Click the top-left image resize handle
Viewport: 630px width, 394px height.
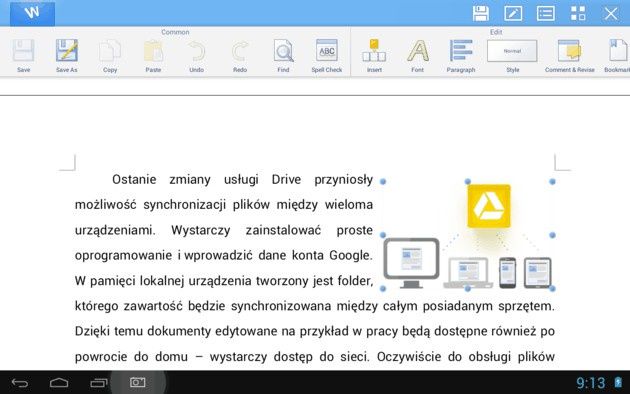[383, 182]
